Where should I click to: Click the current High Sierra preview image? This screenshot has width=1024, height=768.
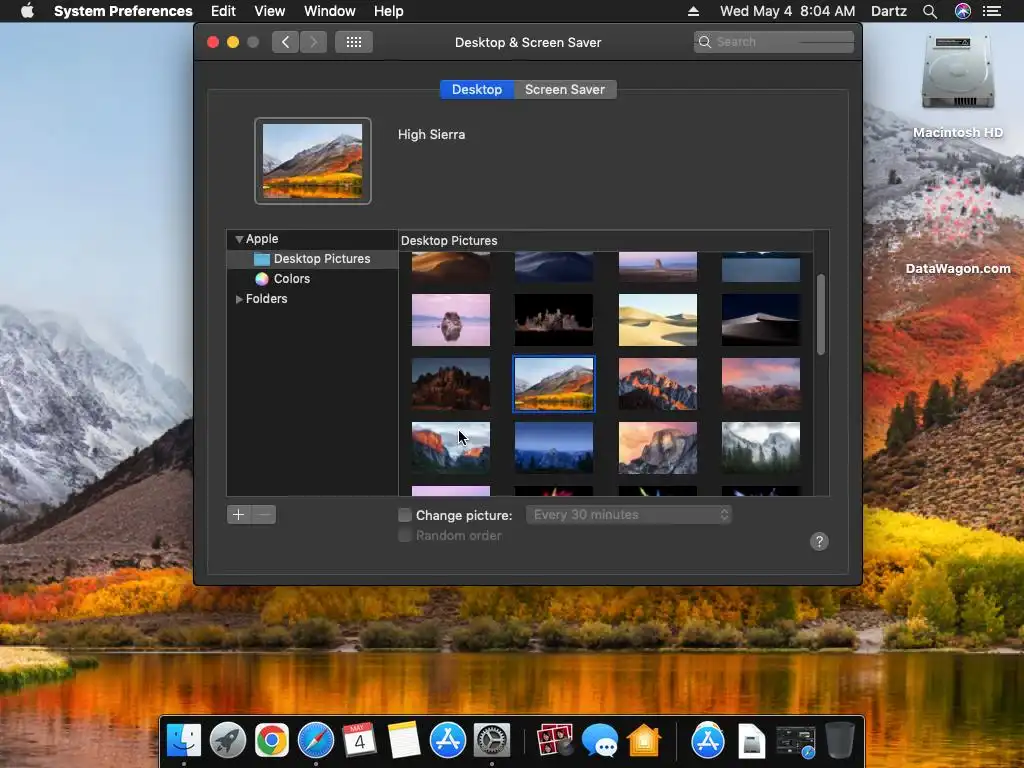(313, 161)
